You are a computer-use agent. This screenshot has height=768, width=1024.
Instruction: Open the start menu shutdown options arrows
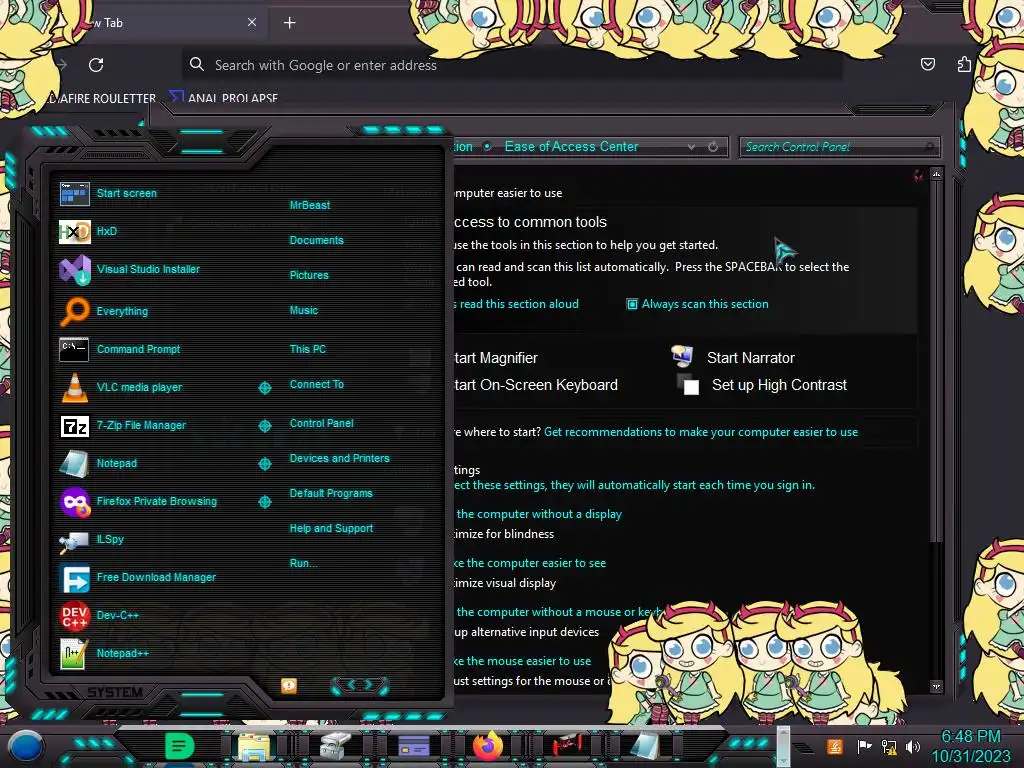(360, 685)
